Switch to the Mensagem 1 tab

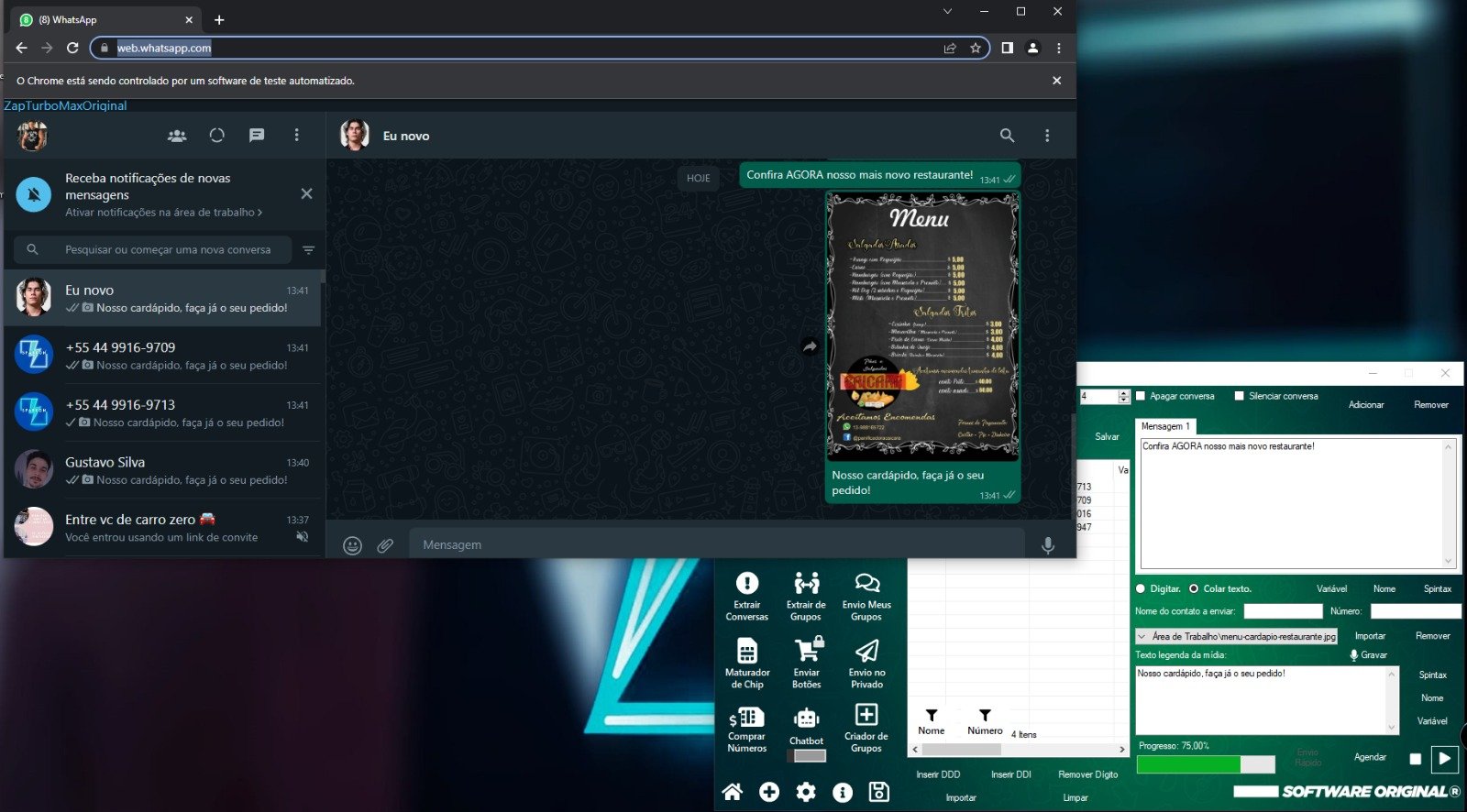(x=1165, y=426)
